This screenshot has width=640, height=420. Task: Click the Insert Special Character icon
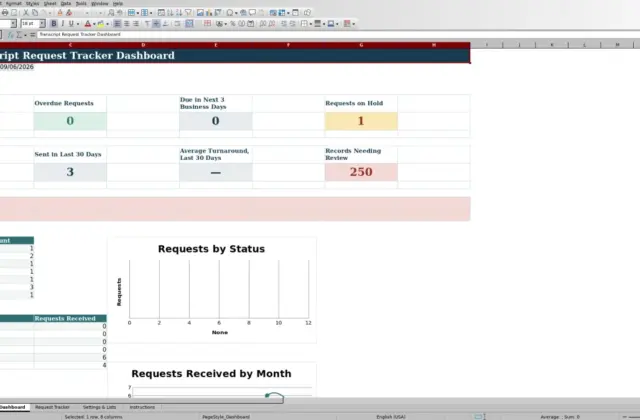point(230,12)
